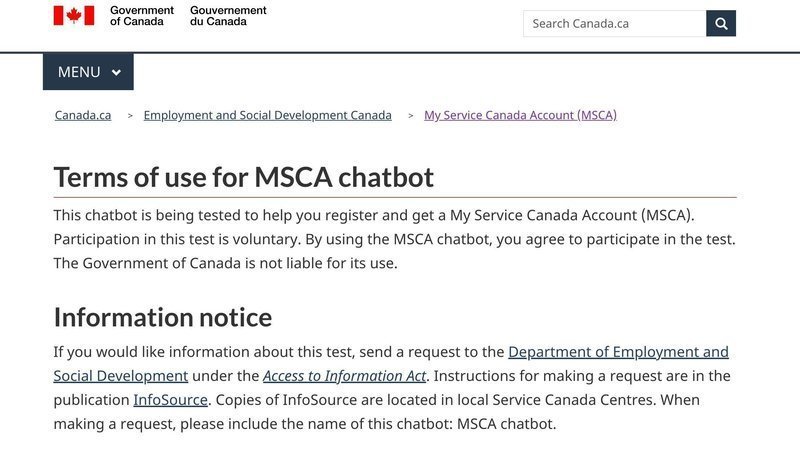Open the MENU navigation button

coord(88,71)
